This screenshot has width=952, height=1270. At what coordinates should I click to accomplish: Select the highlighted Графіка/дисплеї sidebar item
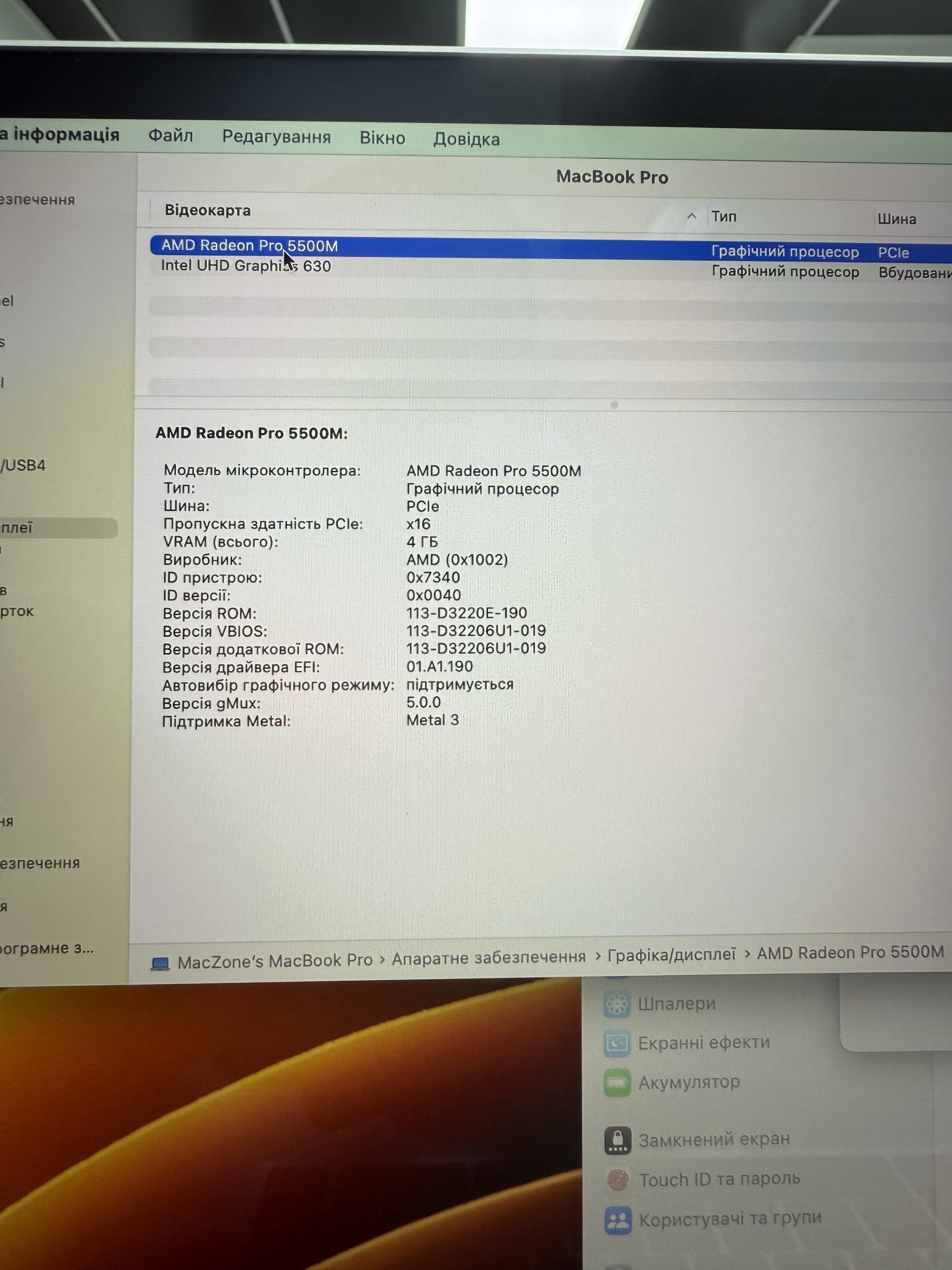pyautogui.click(x=58, y=528)
